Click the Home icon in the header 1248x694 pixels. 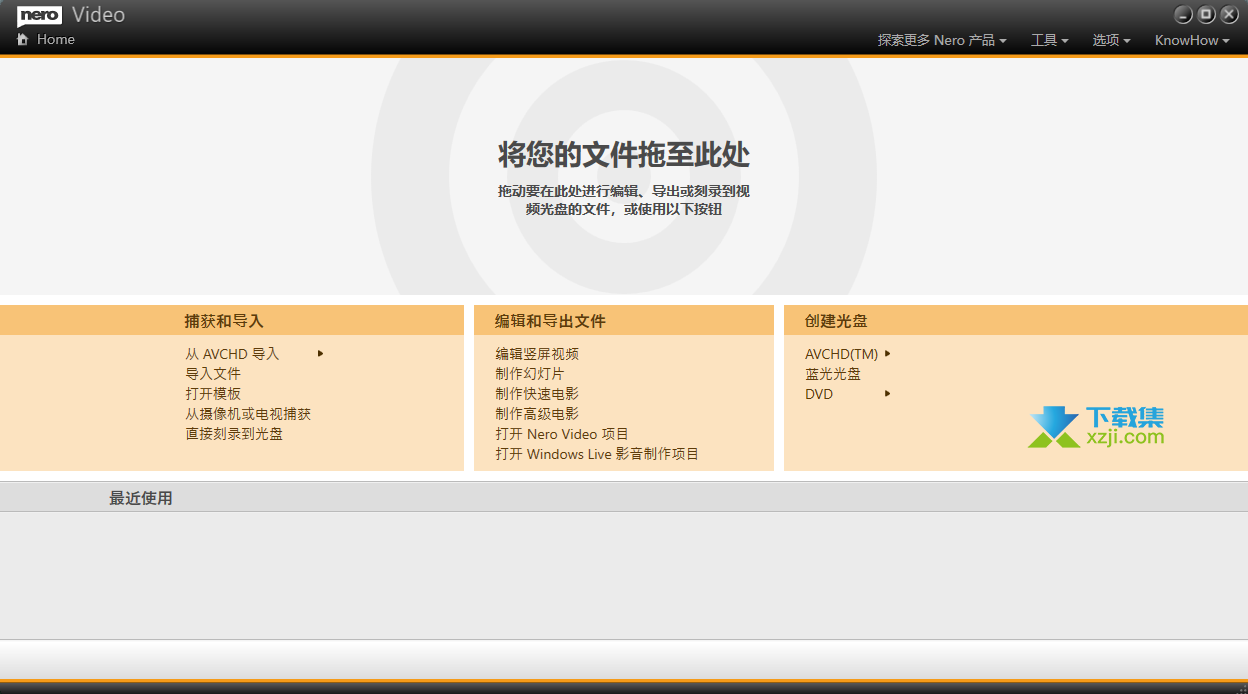[x=23, y=40]
